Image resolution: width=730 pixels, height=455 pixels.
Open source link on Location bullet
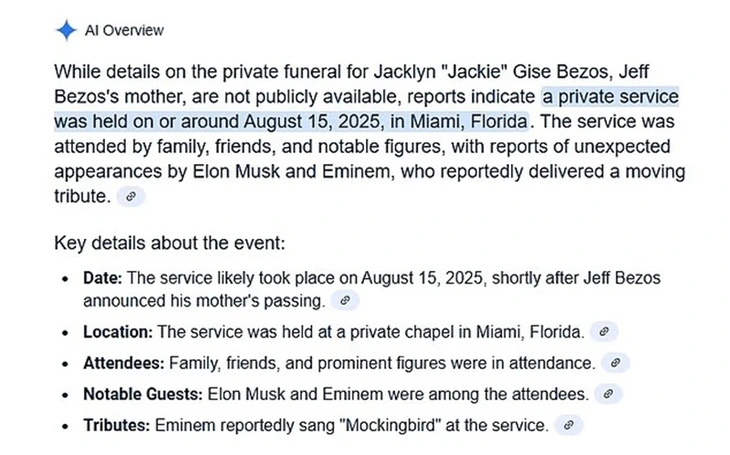point(604,332)
